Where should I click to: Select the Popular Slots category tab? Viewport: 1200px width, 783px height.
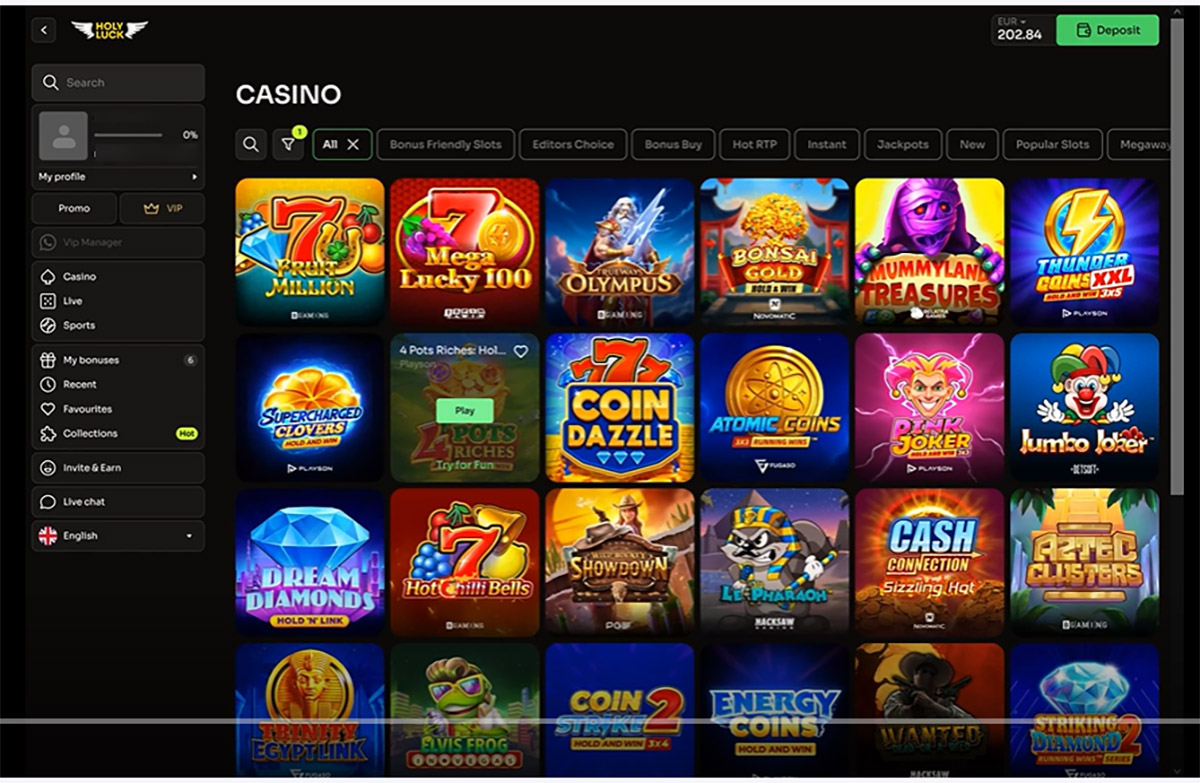1052,144
